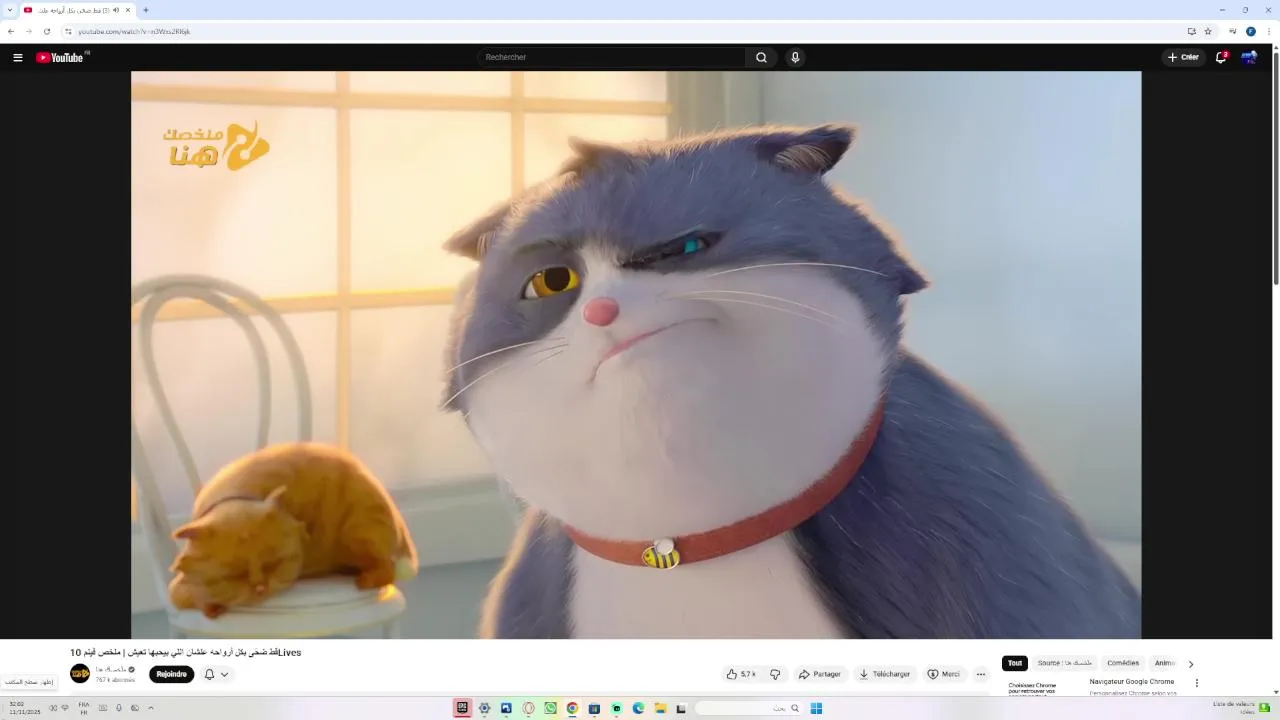
Task: Open Windows Start button in taskbar
Action: tap(816, 708)
